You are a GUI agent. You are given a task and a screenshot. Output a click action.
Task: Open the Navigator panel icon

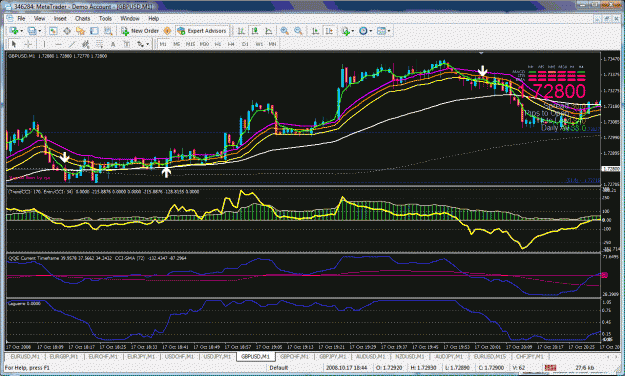81,31
